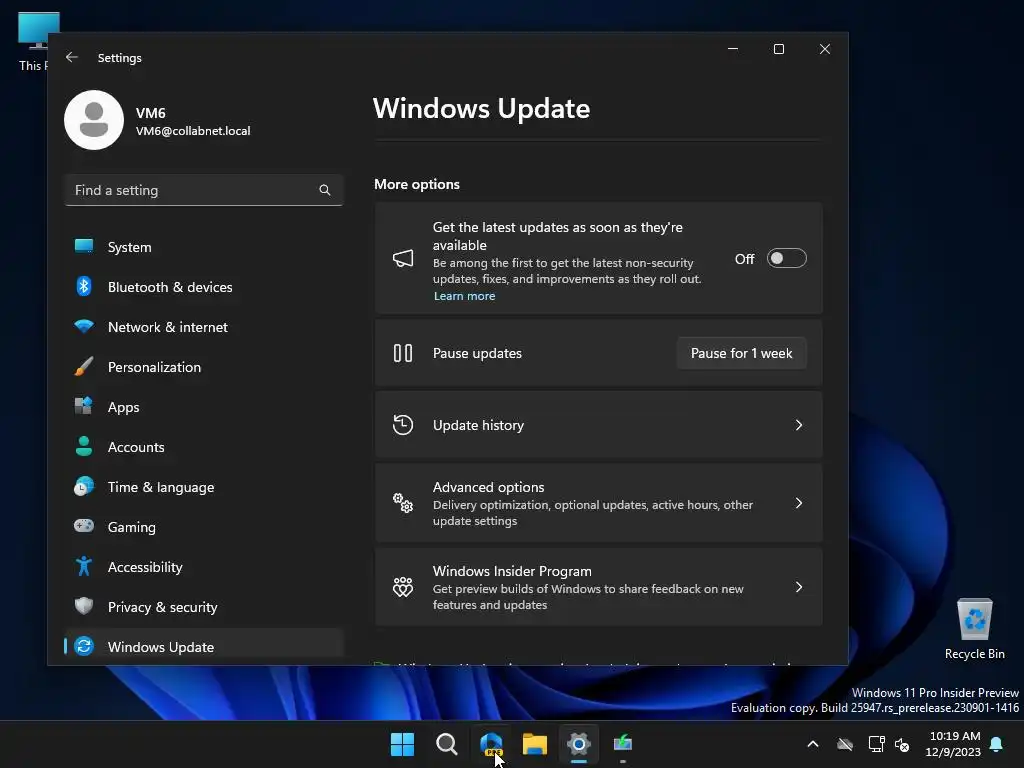The width and height of the screenshot is (1024, 768).
Task: Click the This PC desktop icon
Action: 32,41
